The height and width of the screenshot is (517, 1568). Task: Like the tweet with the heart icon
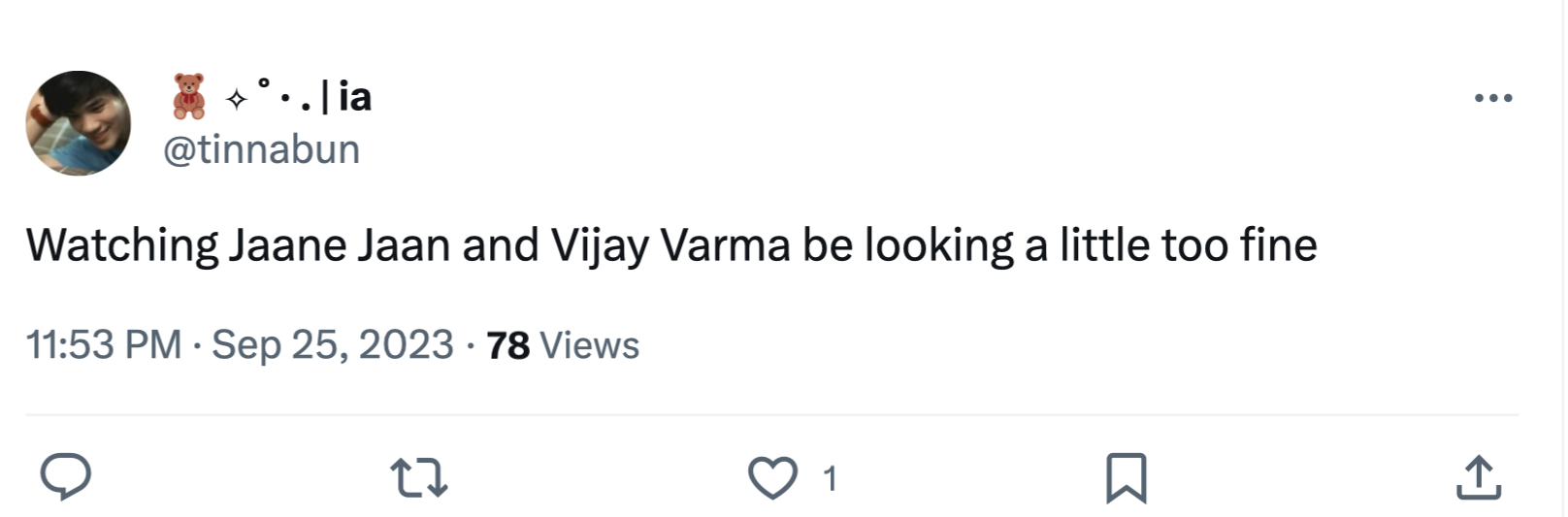click(772, 478)
